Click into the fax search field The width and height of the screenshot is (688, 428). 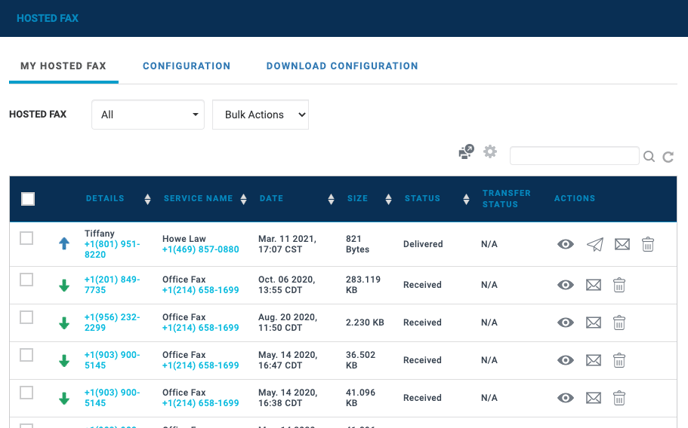[x=574, y=156]
